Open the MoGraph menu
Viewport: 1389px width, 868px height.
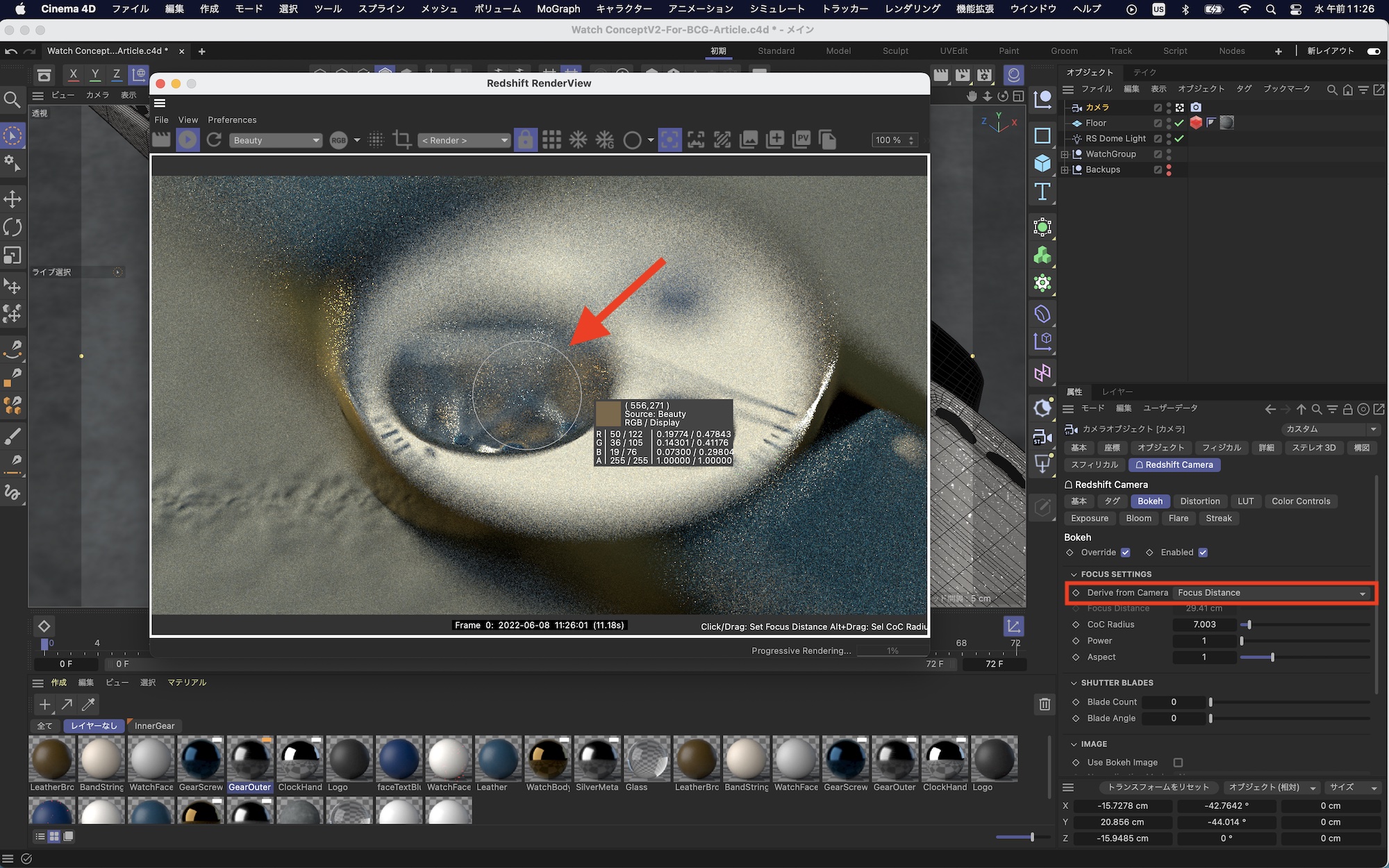pos(558,9)
